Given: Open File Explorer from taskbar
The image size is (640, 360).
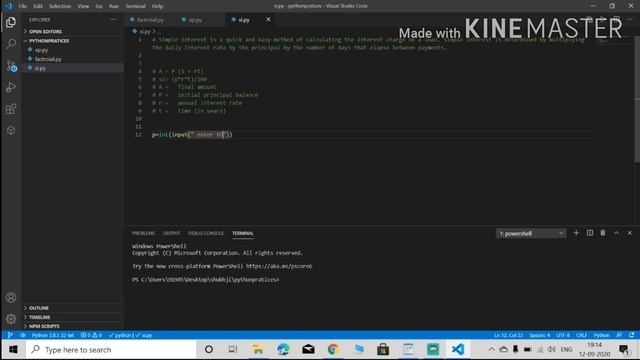Looking at the screenshot, I should tap(258, 350).
